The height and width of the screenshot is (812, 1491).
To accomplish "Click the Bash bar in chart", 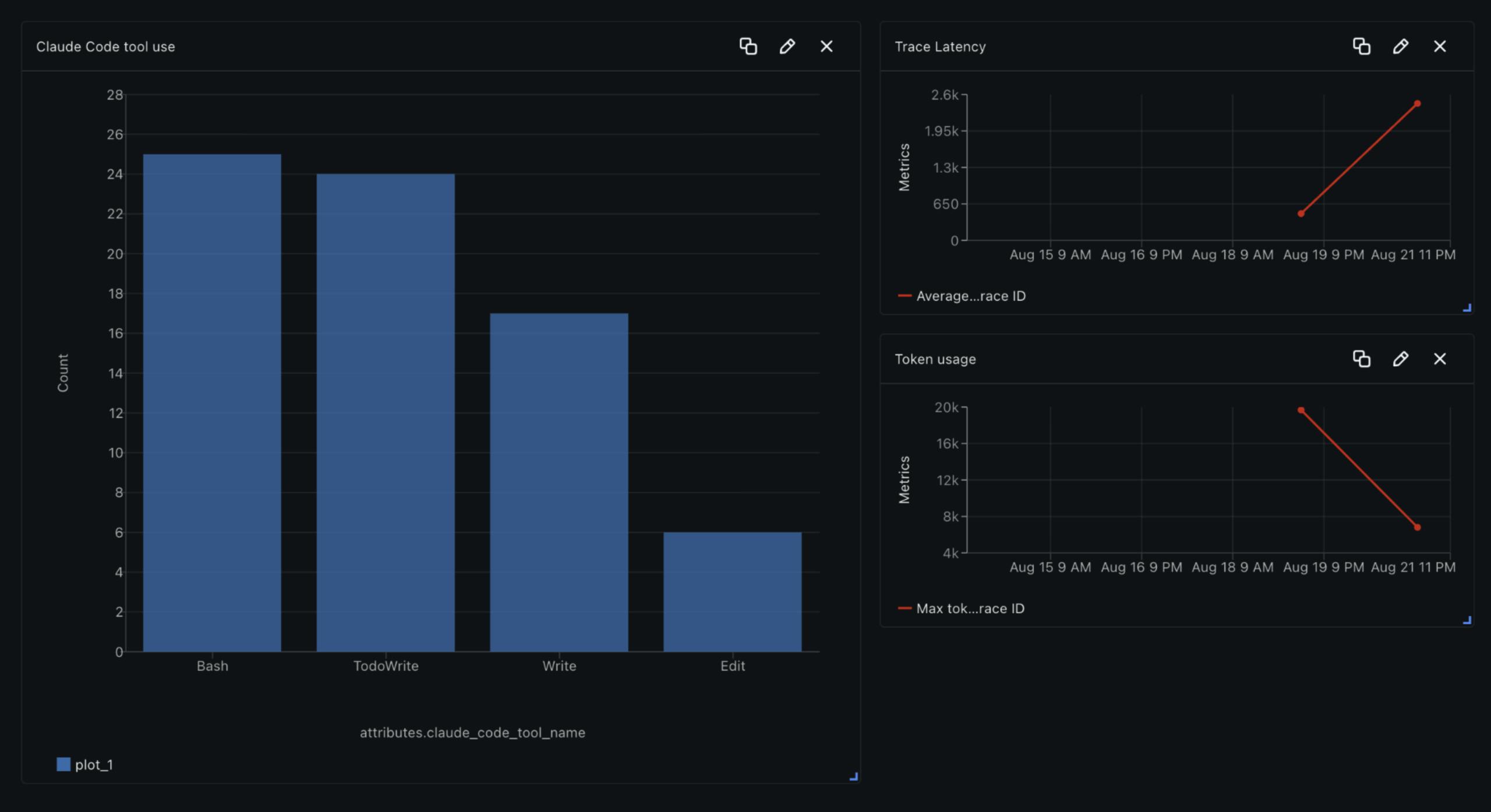I will (x=212, y=403).
